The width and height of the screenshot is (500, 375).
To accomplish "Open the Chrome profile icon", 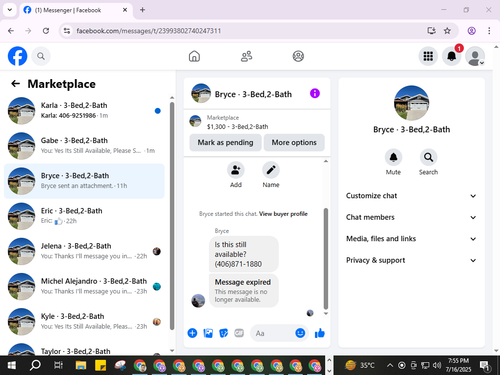I will [x=471, y=31].
